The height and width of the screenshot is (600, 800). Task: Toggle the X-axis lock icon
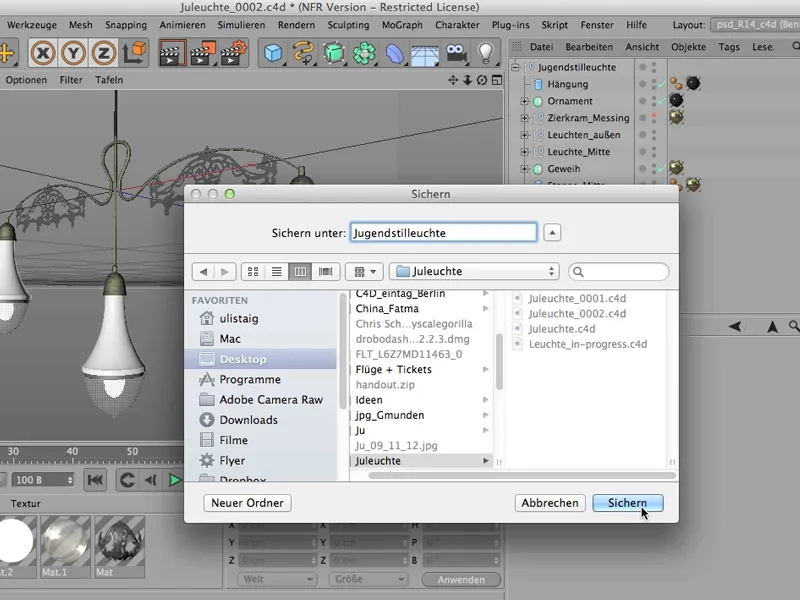(x=43, y=53)
